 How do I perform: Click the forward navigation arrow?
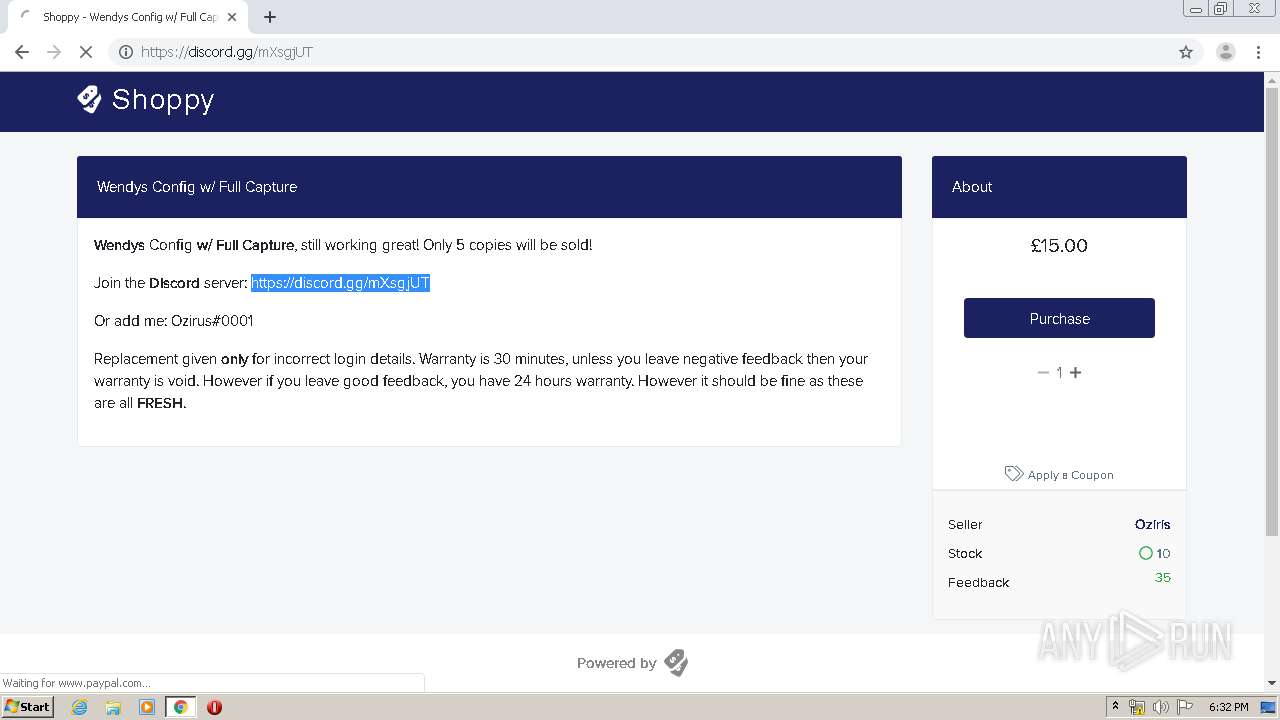(54, 52)
